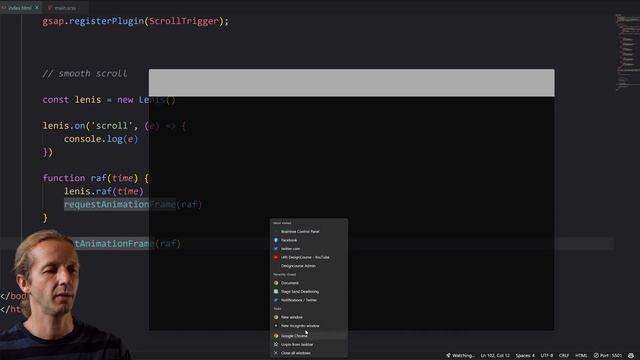Screen dimensions: 640x360
Task: Click 'const lenis' declaration text
Action: click(72, 100)
